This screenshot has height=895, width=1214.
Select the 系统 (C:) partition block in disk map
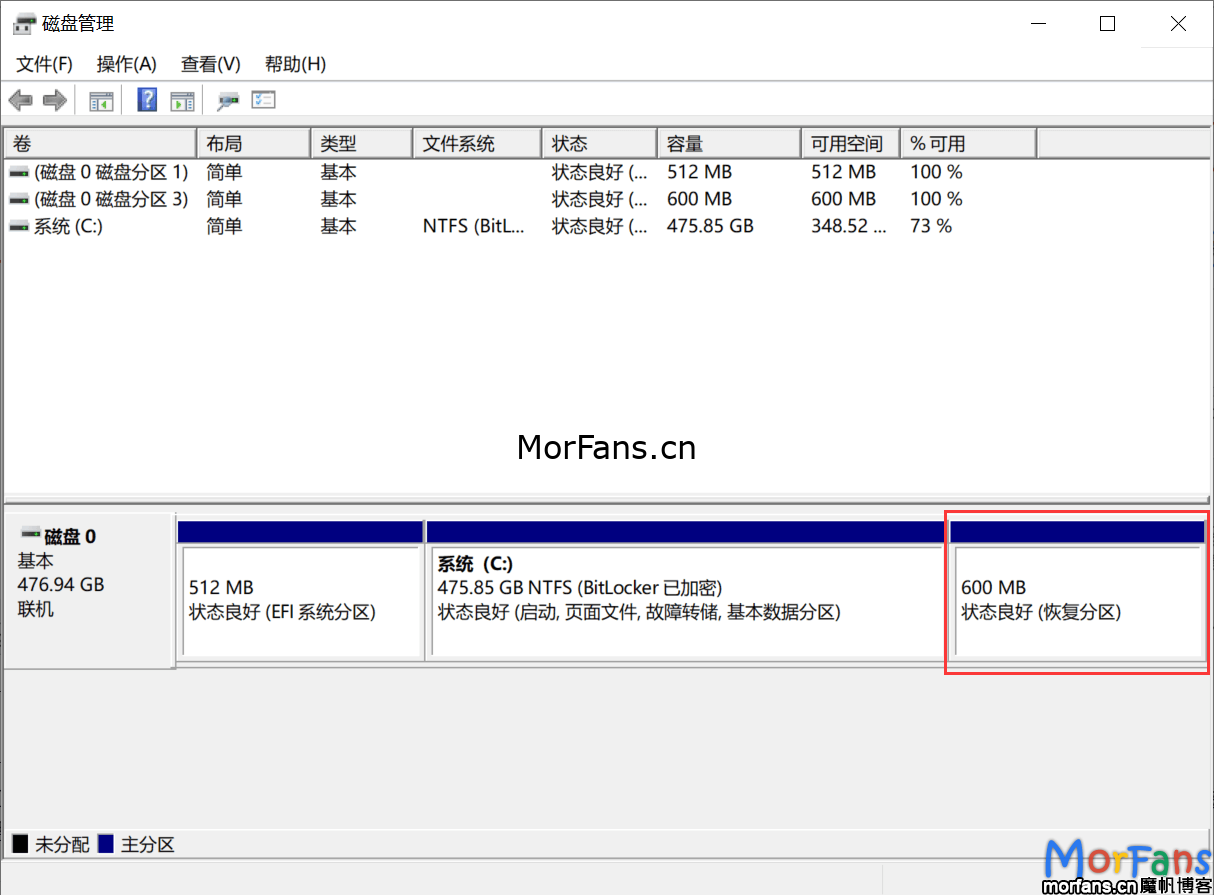point(685,590)
